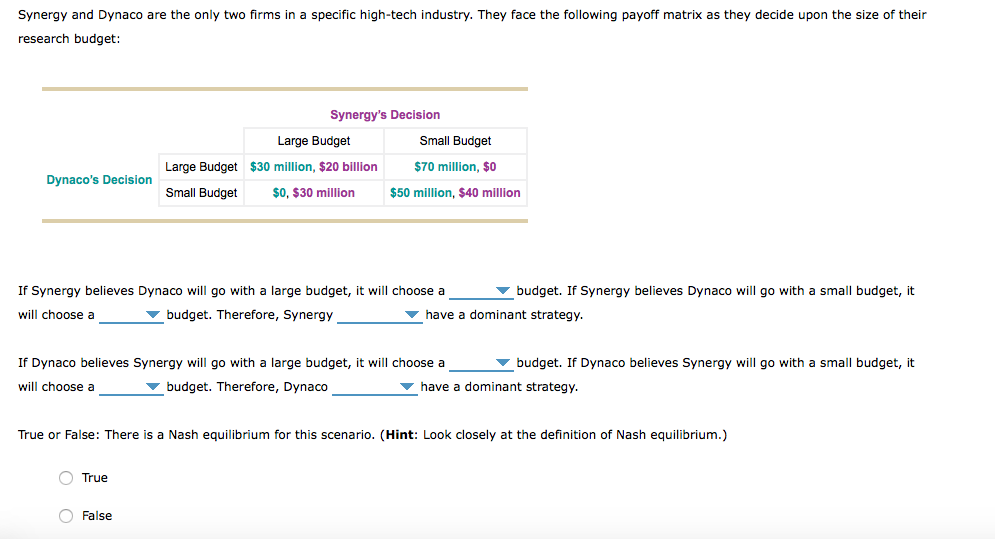Expand the Dynaco dominant strategy dropdown
The width and height of the screenshot is (995, 539).
374,388
